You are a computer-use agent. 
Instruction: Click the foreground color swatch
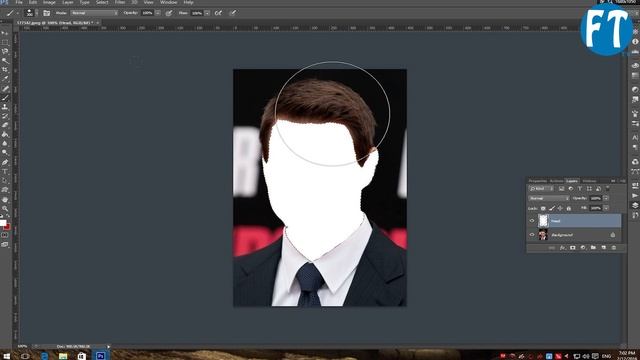tap(2, 223)
